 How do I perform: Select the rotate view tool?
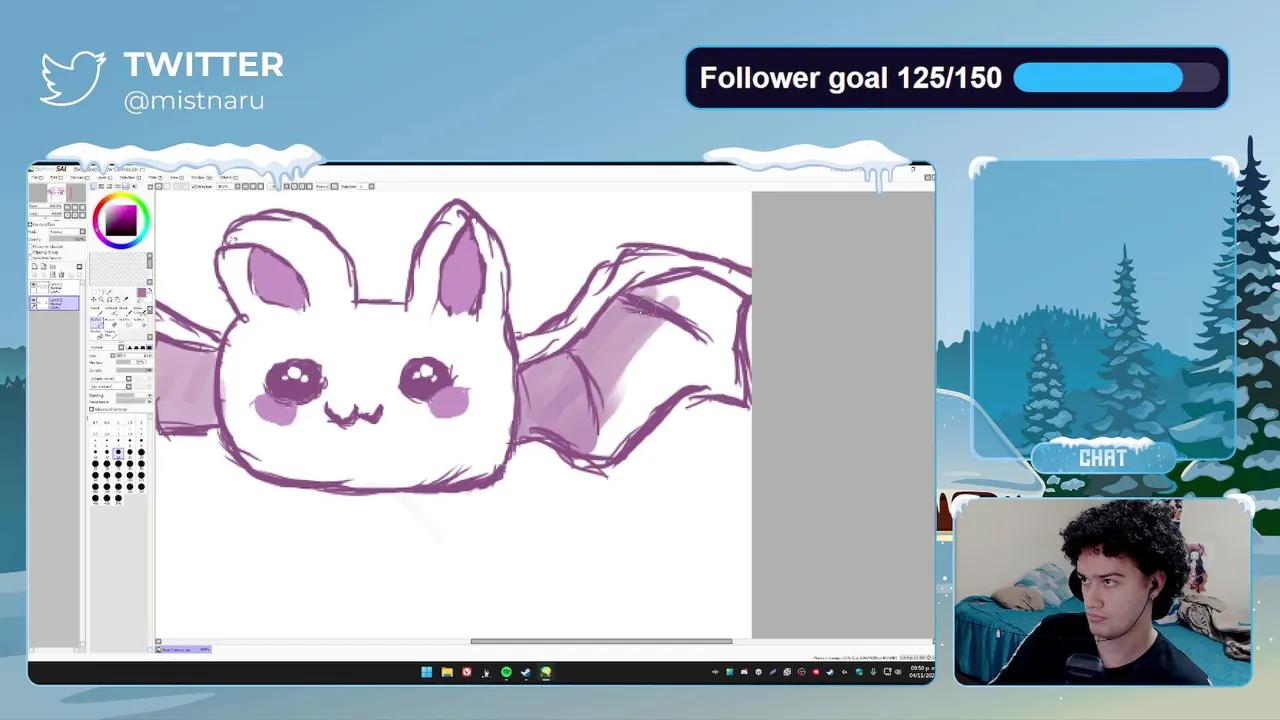coord(109,299)
